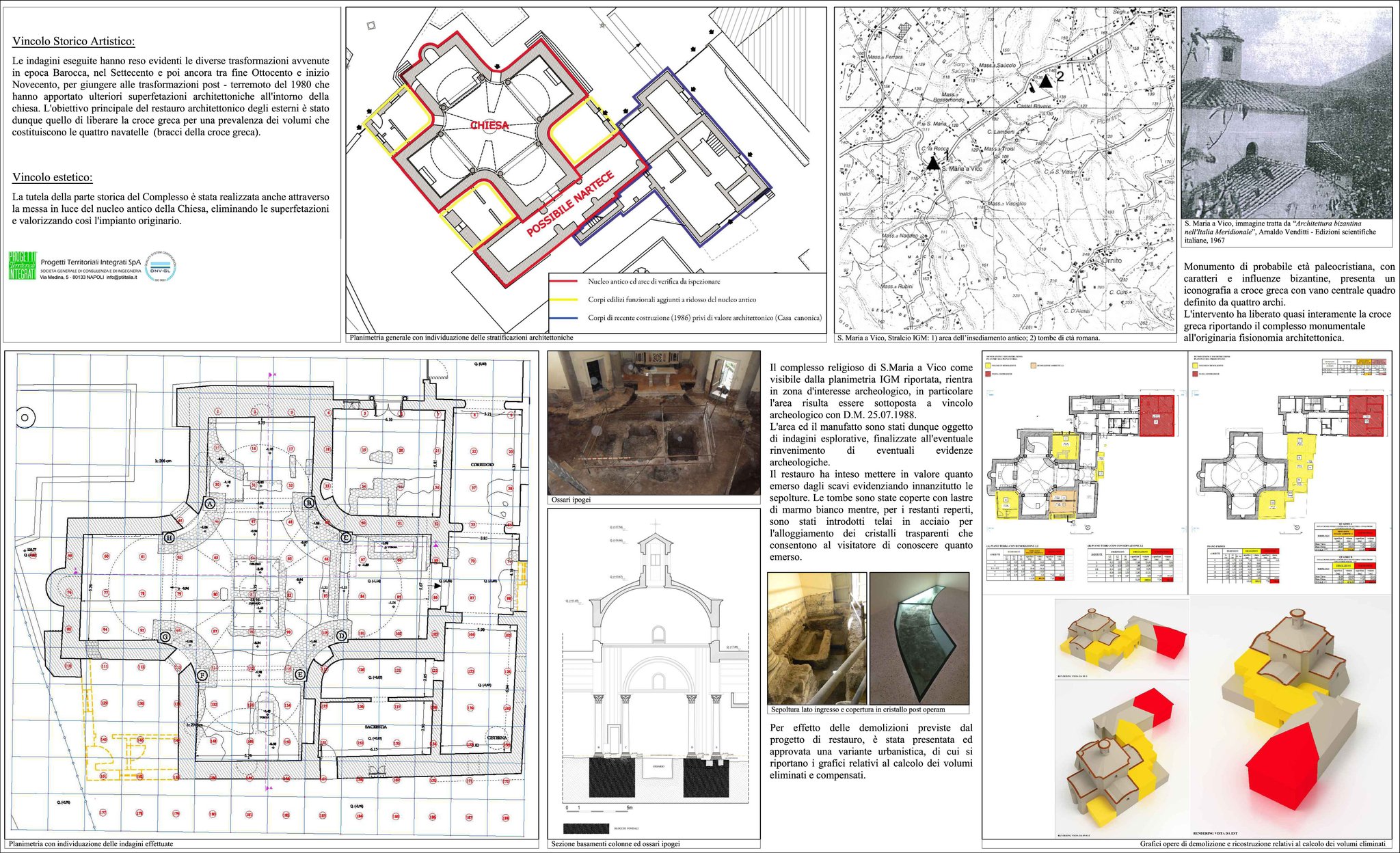Click the triangle marker 2 on the IGM map

pos(1045,81)
